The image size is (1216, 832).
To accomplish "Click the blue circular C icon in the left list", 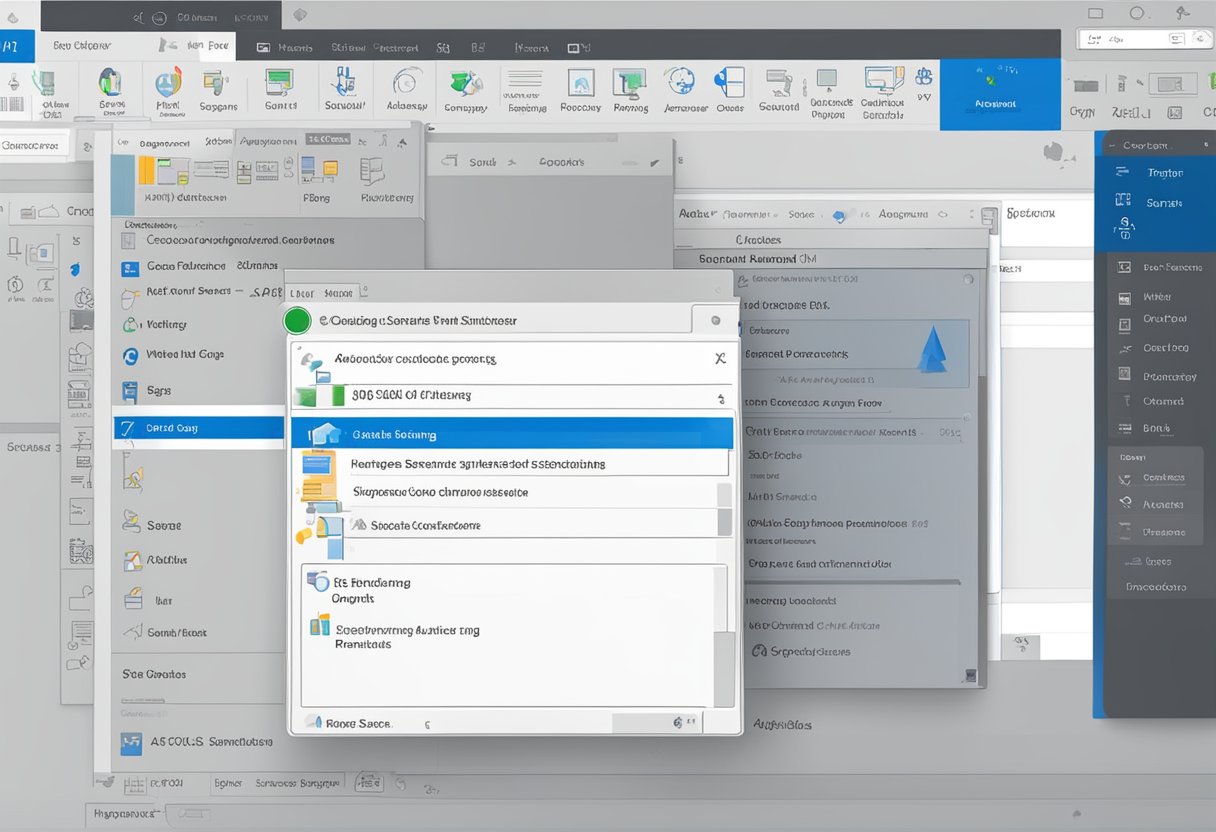I will (x=130, y=355).
